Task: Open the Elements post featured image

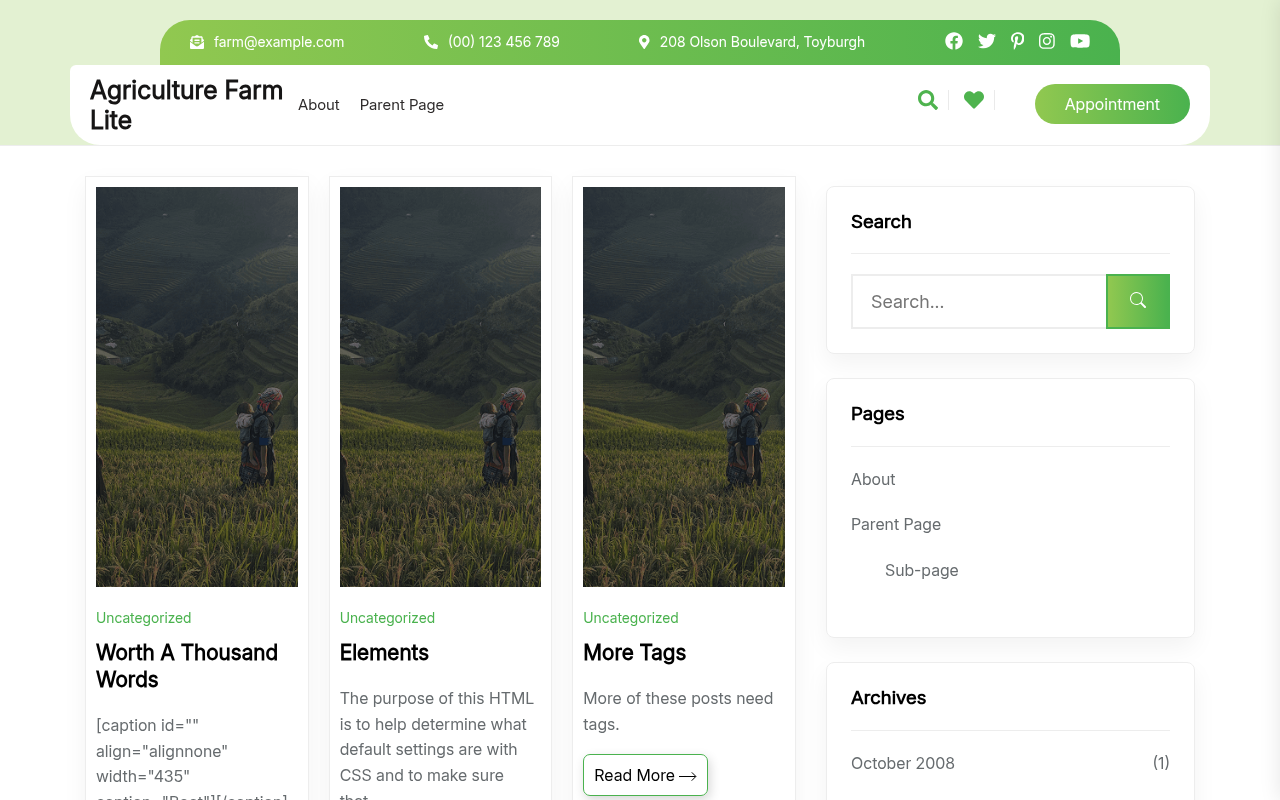Action: pos(440,387)
